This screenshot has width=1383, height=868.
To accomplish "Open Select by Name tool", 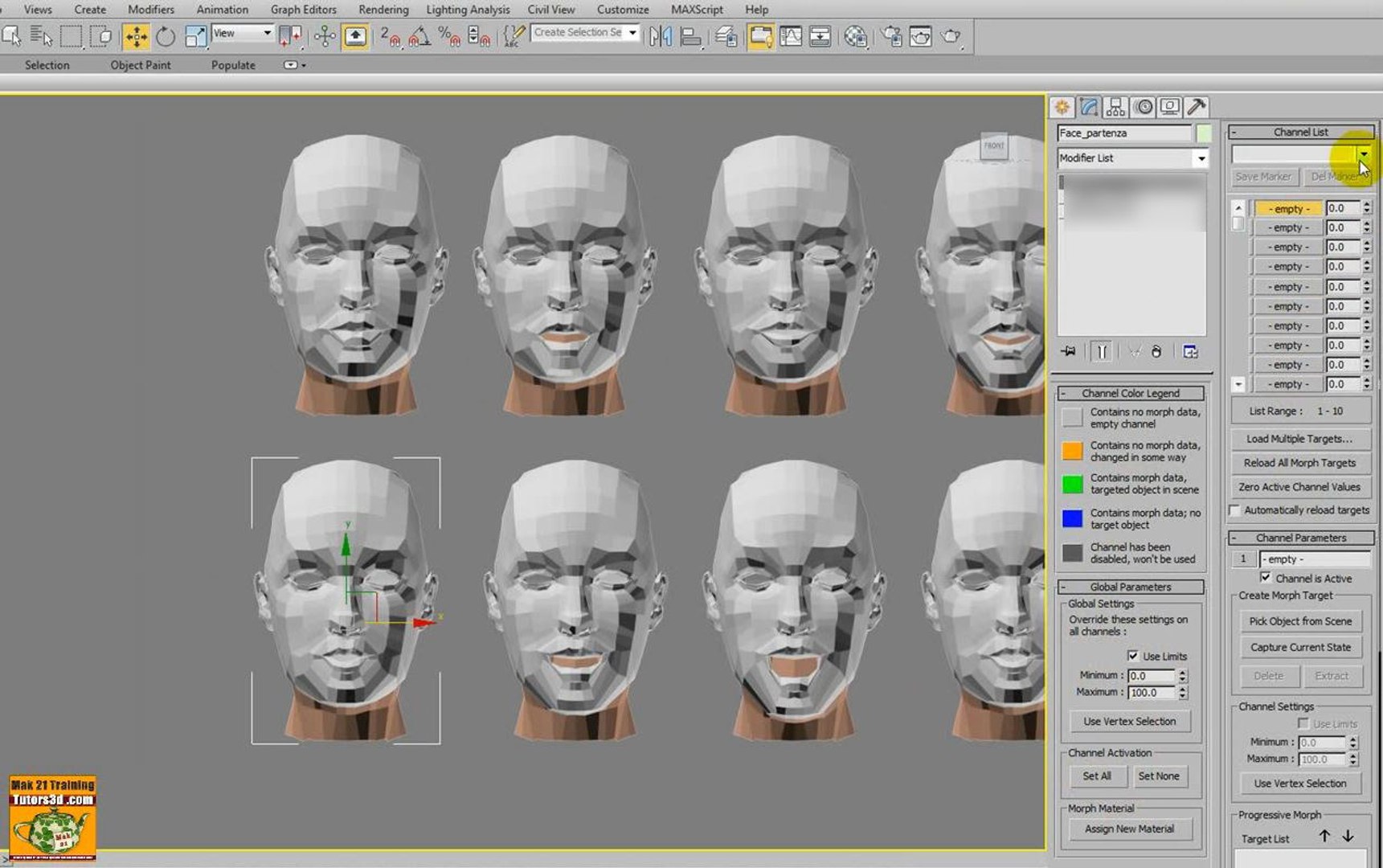I will tap(41, 36).
